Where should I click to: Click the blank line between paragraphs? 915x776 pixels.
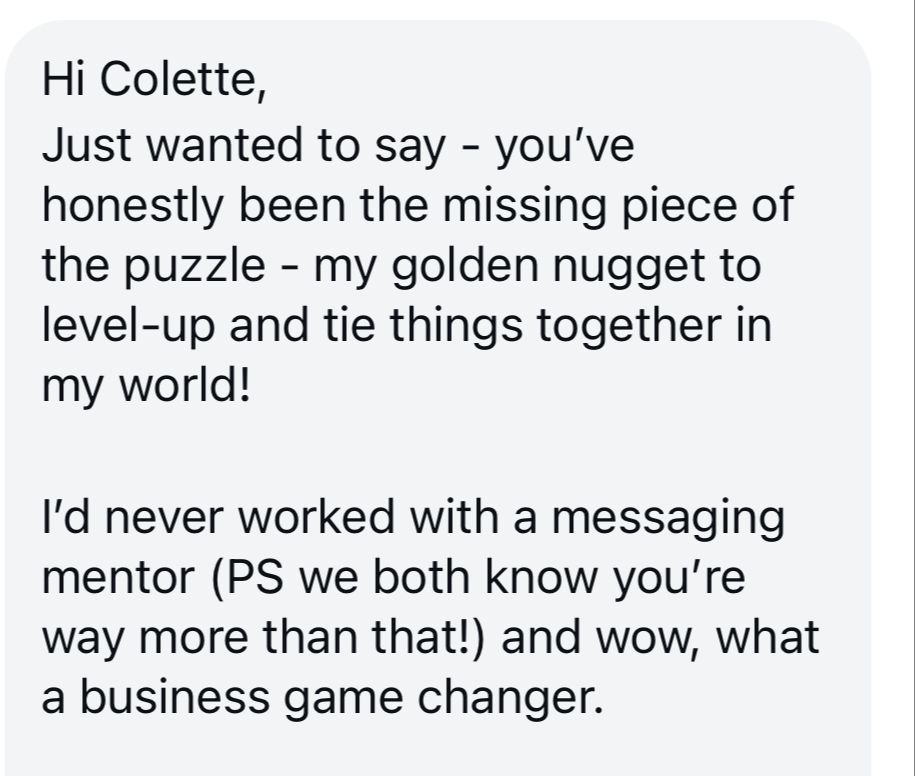(400, 452)
